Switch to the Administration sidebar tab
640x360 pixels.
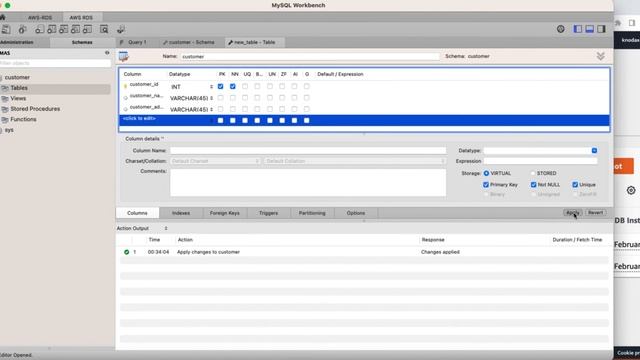17,42
